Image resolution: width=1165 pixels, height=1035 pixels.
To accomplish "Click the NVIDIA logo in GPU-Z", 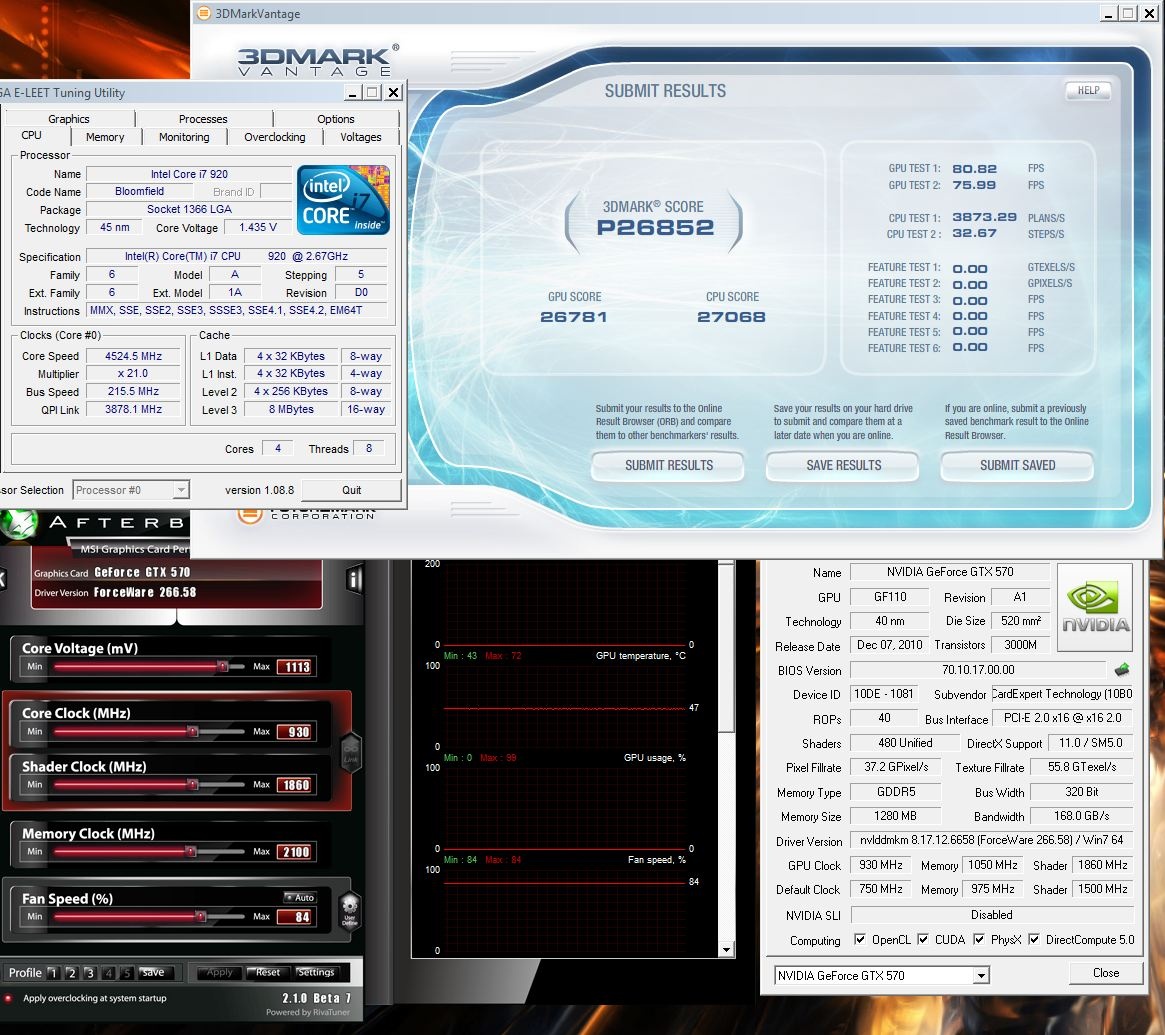I will tap(1094, 606).
